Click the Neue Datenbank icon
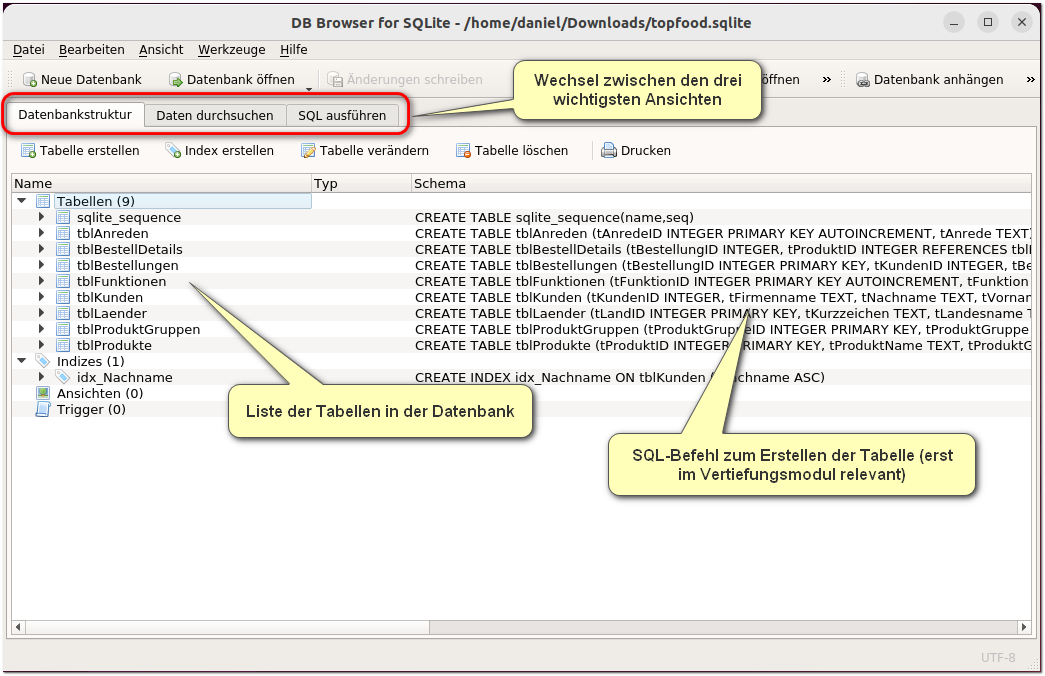 [x=30, y=80]
